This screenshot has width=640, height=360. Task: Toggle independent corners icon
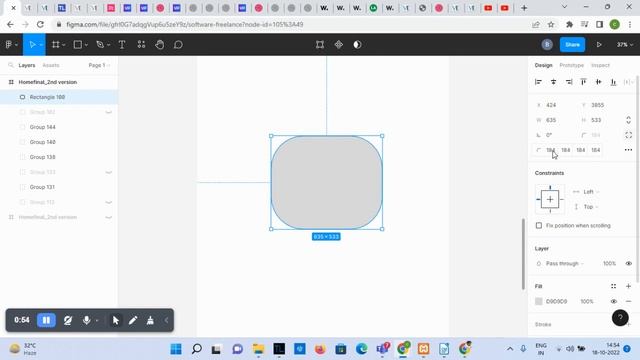coord(629,135)
